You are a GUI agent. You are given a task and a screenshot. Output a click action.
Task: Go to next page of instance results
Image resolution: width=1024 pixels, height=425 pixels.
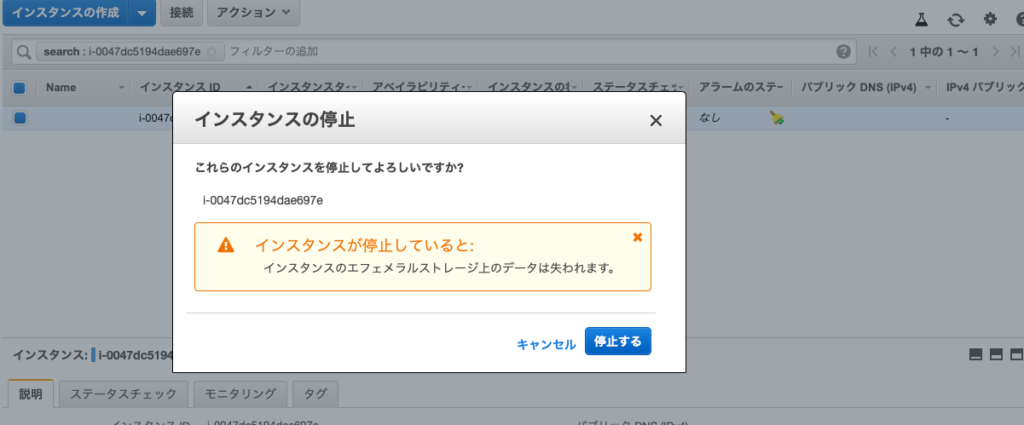pos(995,51)
